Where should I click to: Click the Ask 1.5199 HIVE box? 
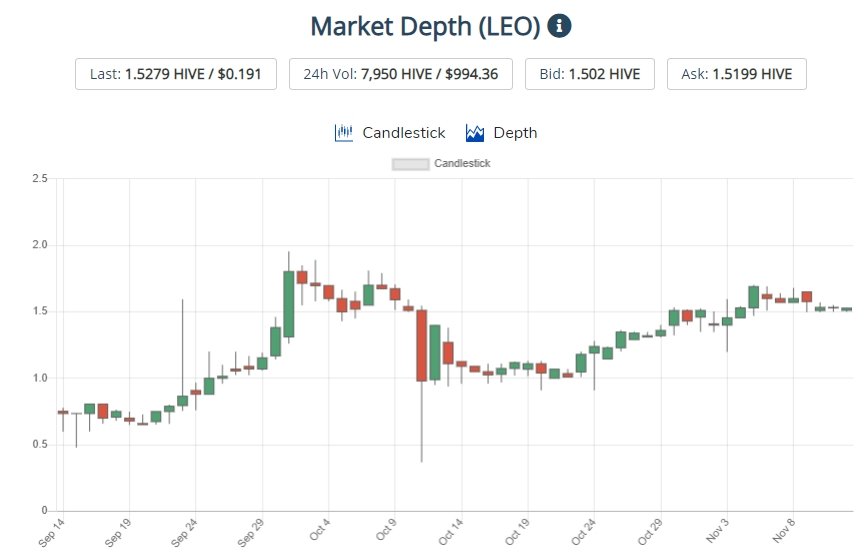point(737,74)
